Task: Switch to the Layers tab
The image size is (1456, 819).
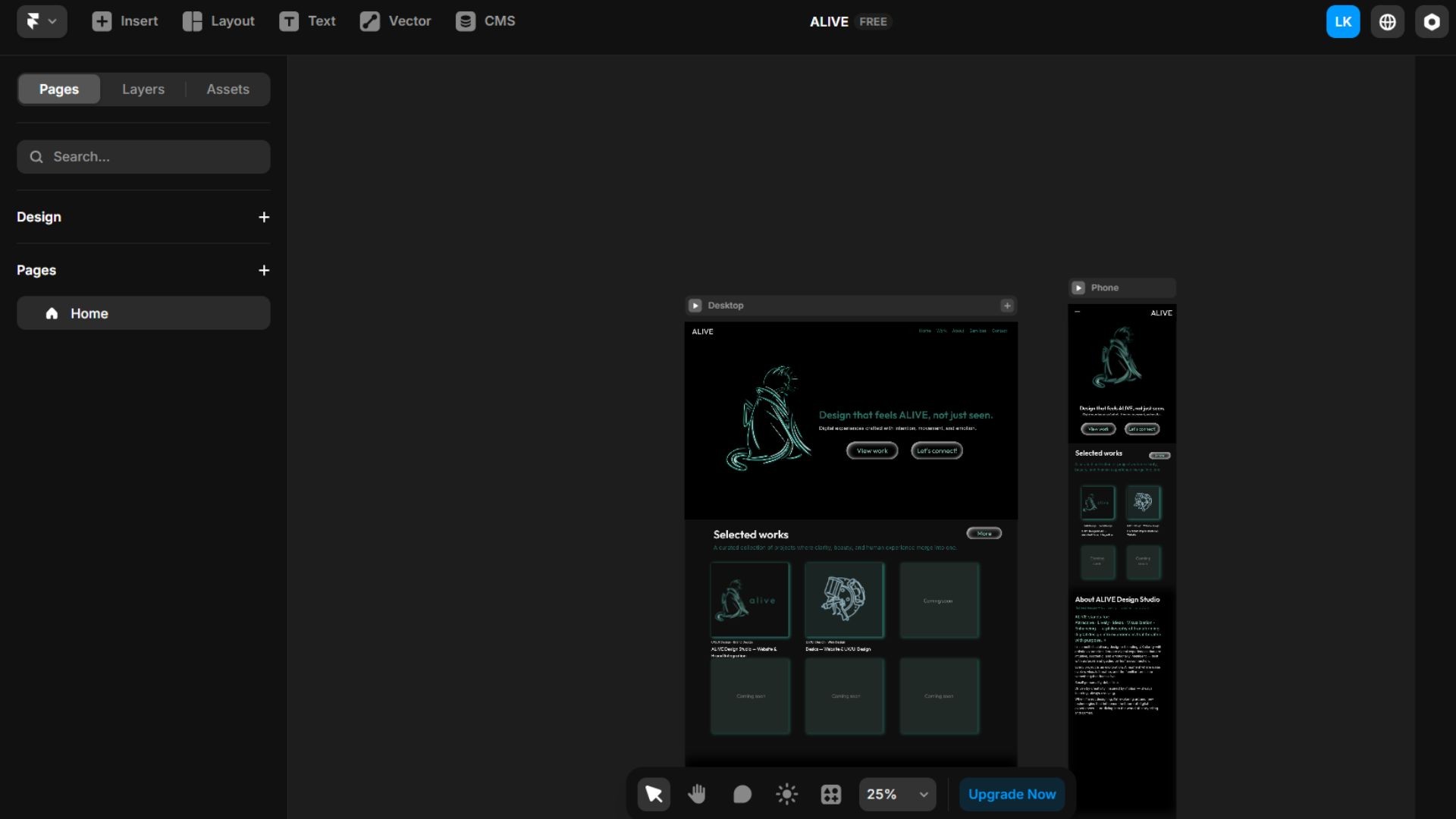Action: click(x=143, y=89)
